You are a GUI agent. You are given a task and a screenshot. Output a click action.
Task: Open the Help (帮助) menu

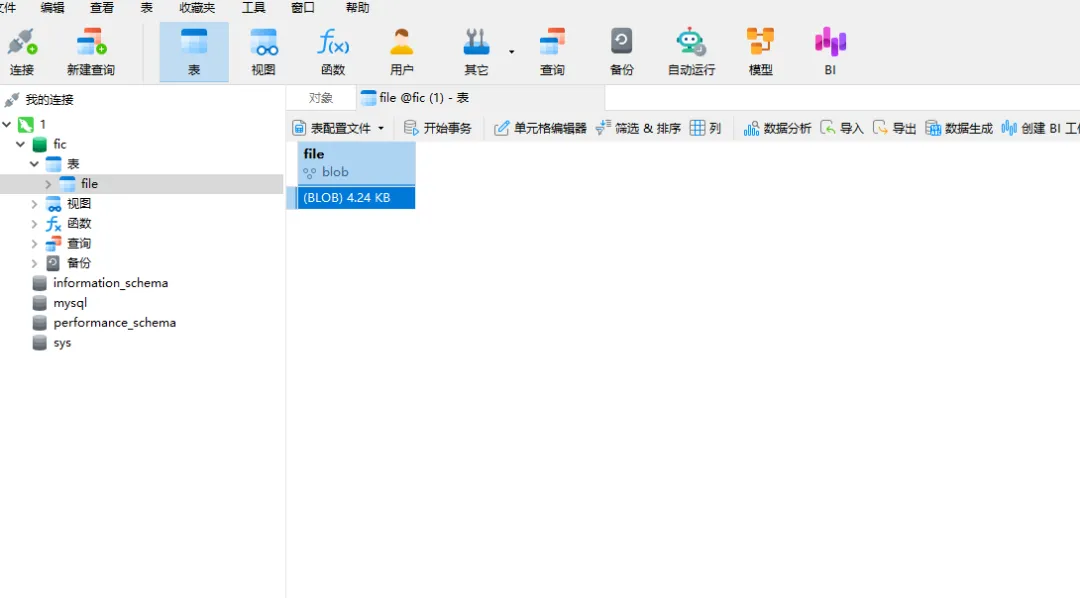357,8
